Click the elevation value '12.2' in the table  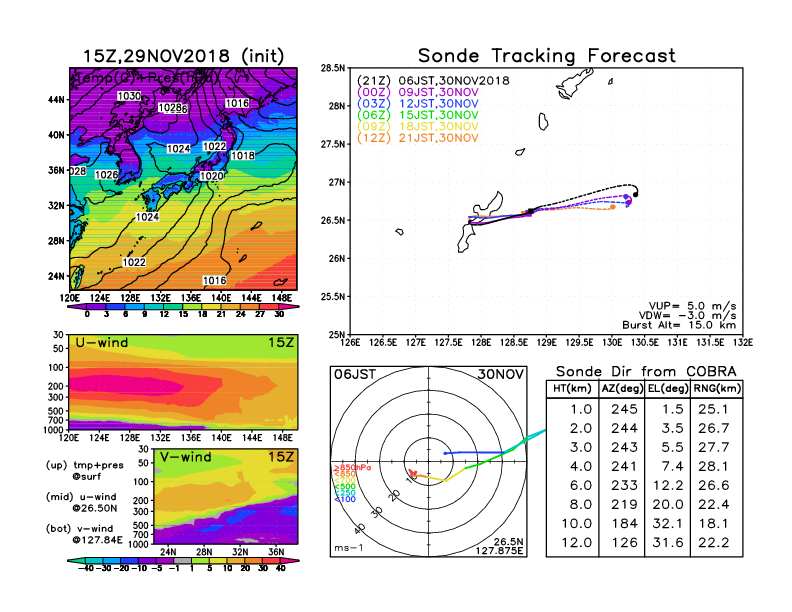click(x=668, y=485)
